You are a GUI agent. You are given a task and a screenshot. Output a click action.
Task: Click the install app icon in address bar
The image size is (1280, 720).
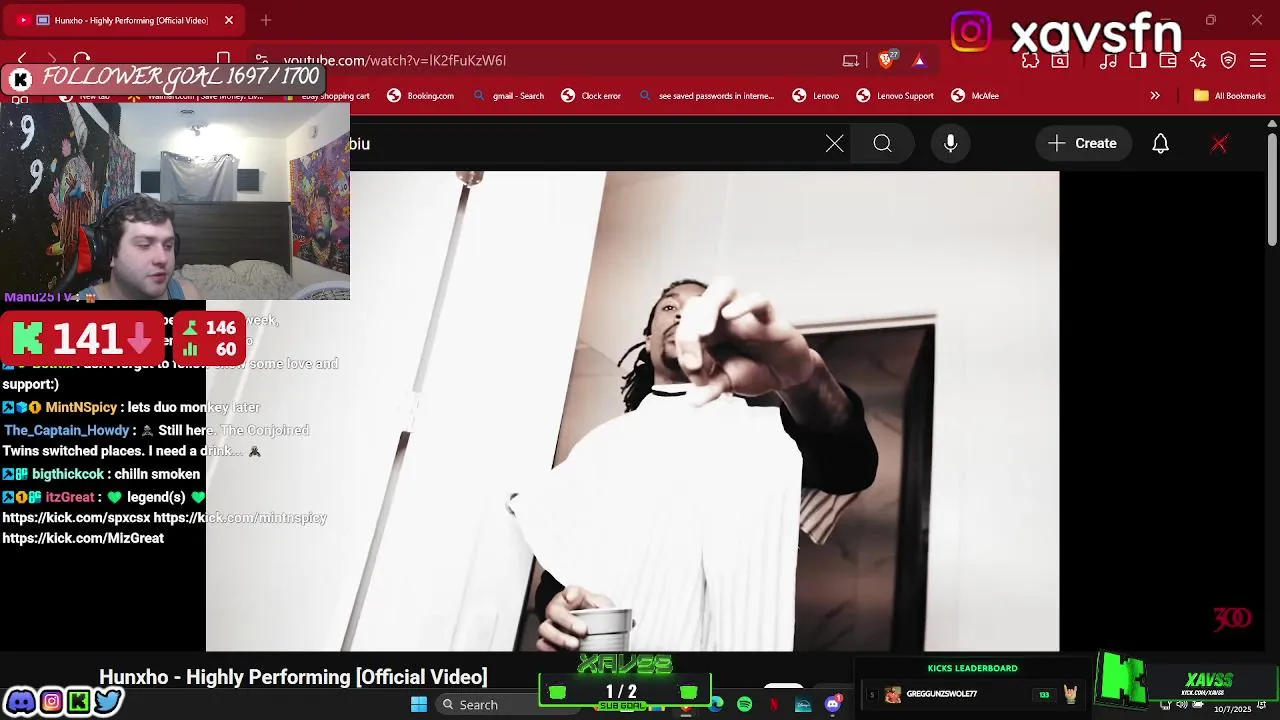(851, 61)
